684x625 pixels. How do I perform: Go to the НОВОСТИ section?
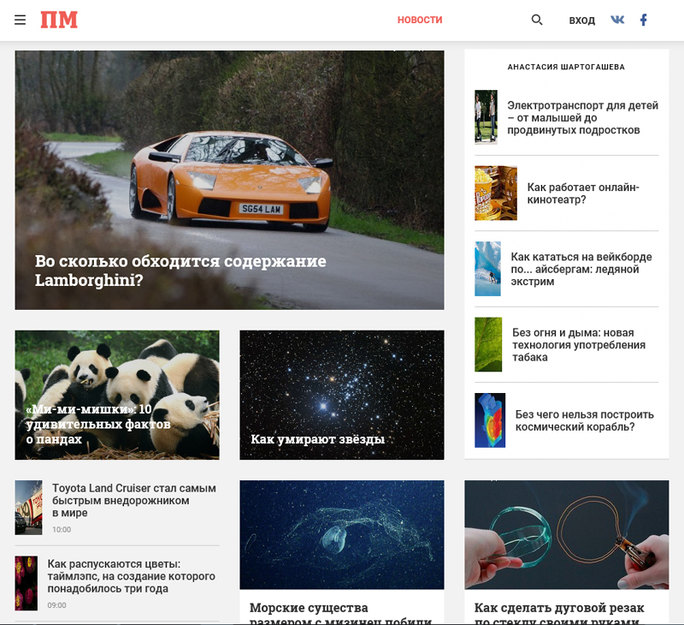click(420, 20)
